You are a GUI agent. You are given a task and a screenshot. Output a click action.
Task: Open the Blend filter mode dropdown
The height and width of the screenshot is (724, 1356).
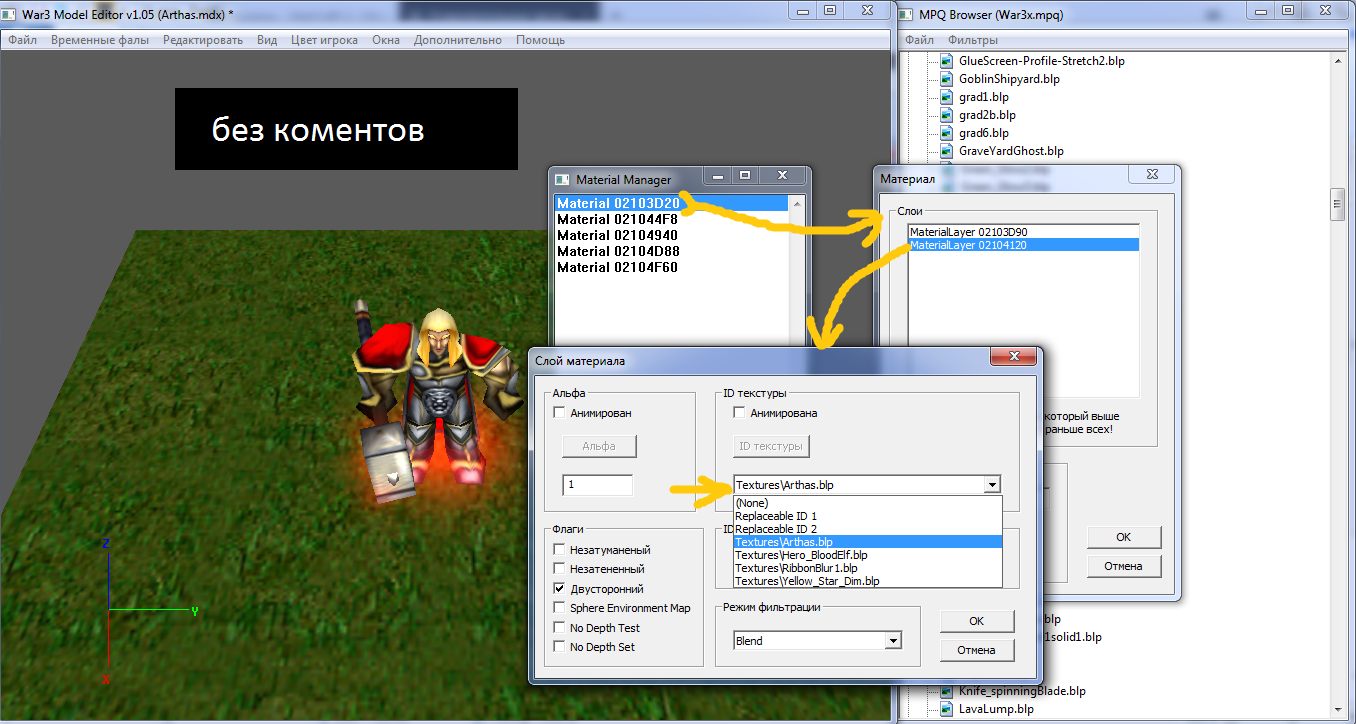[x=893, y=641]
